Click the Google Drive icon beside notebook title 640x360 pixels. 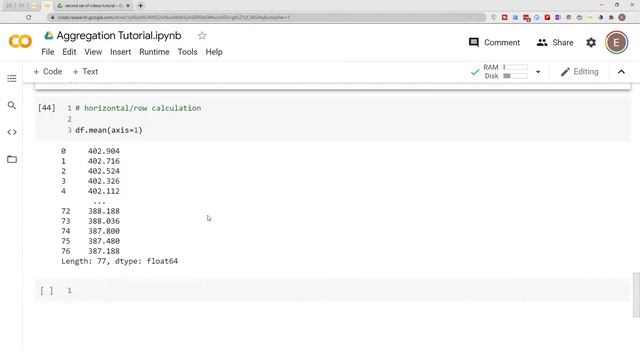point(49,36)
